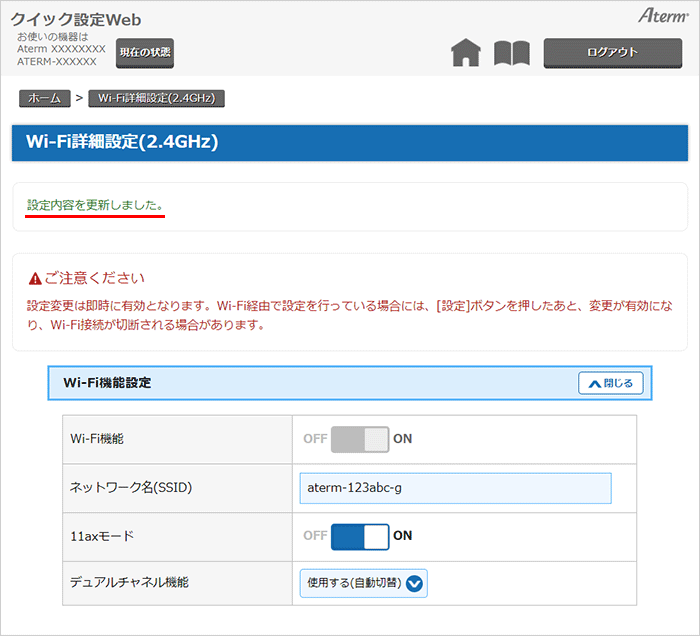The width and height of the screenshot is (700, 636).
Task: Click the chevron arrow on the 閉じる button
Action: tap(594, 383)
